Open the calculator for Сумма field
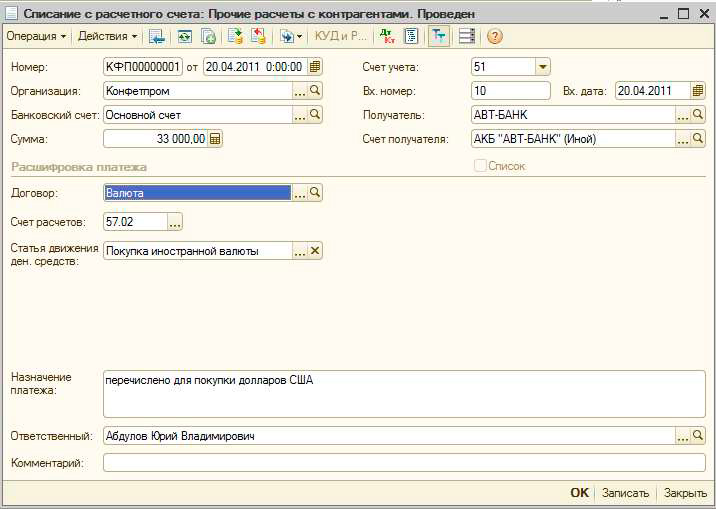The height and width of the screenshot is (509, 716). tap(215, 139)
